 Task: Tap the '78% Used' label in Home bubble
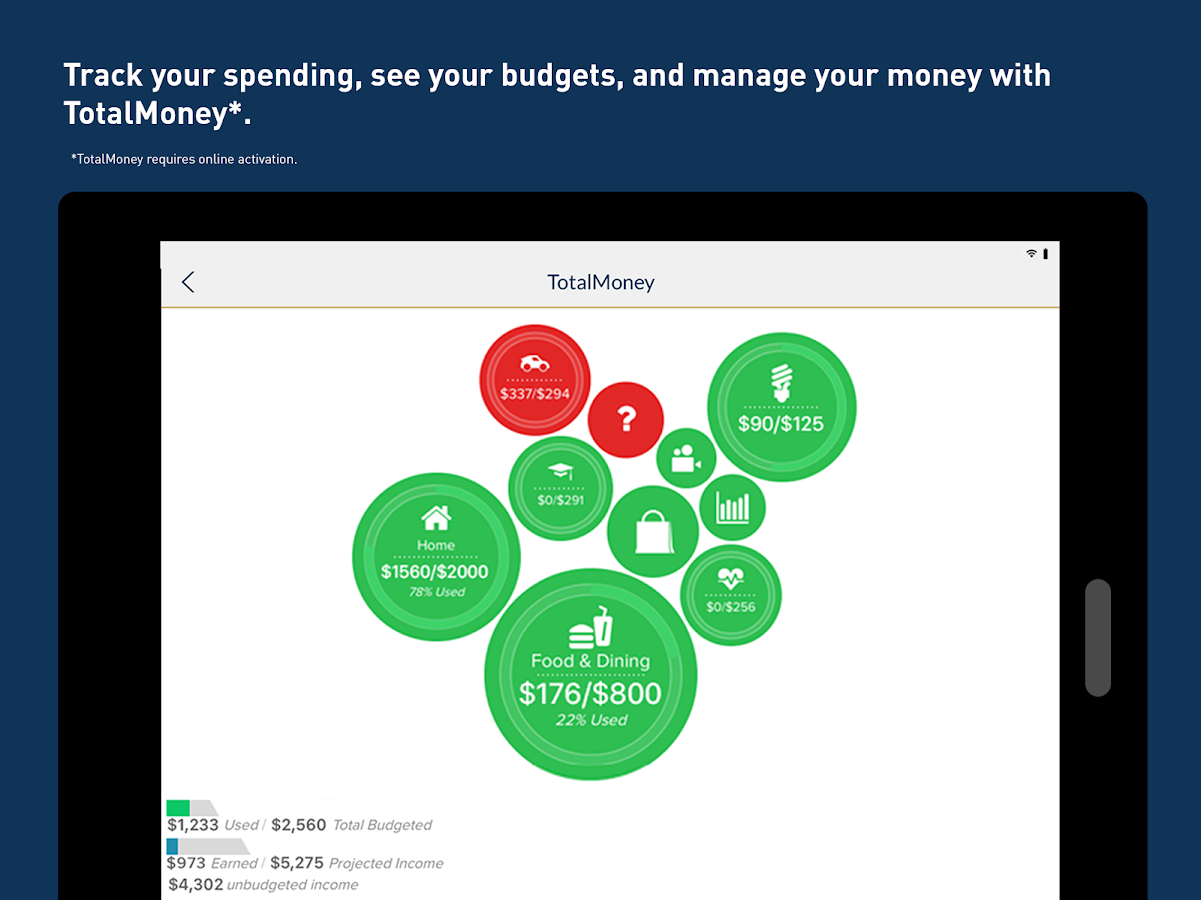pos(437,592)
